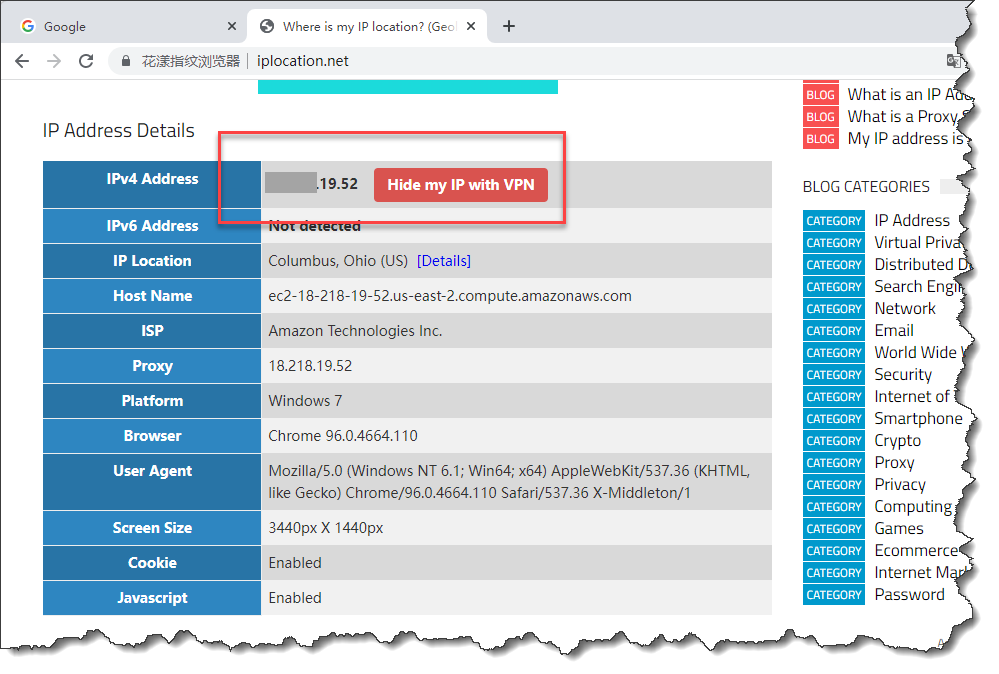Open the Ecommerce category link
This screenshot has width=999, height=674.
916,550
